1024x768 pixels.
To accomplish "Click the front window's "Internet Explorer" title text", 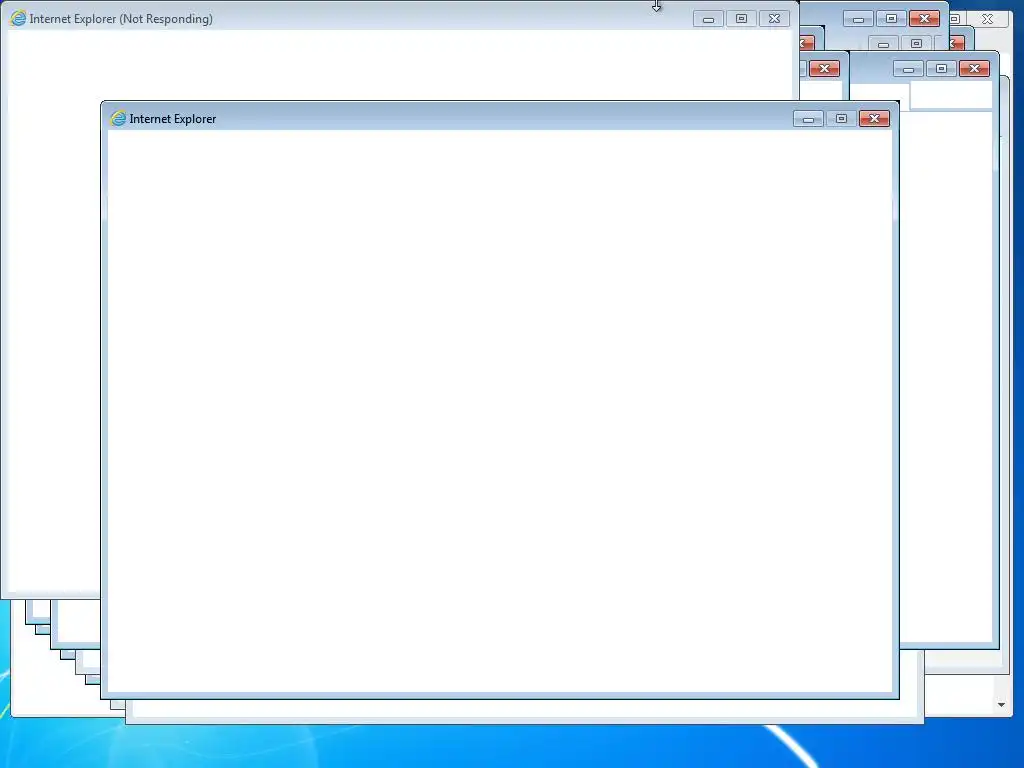I will click(172, 119).
